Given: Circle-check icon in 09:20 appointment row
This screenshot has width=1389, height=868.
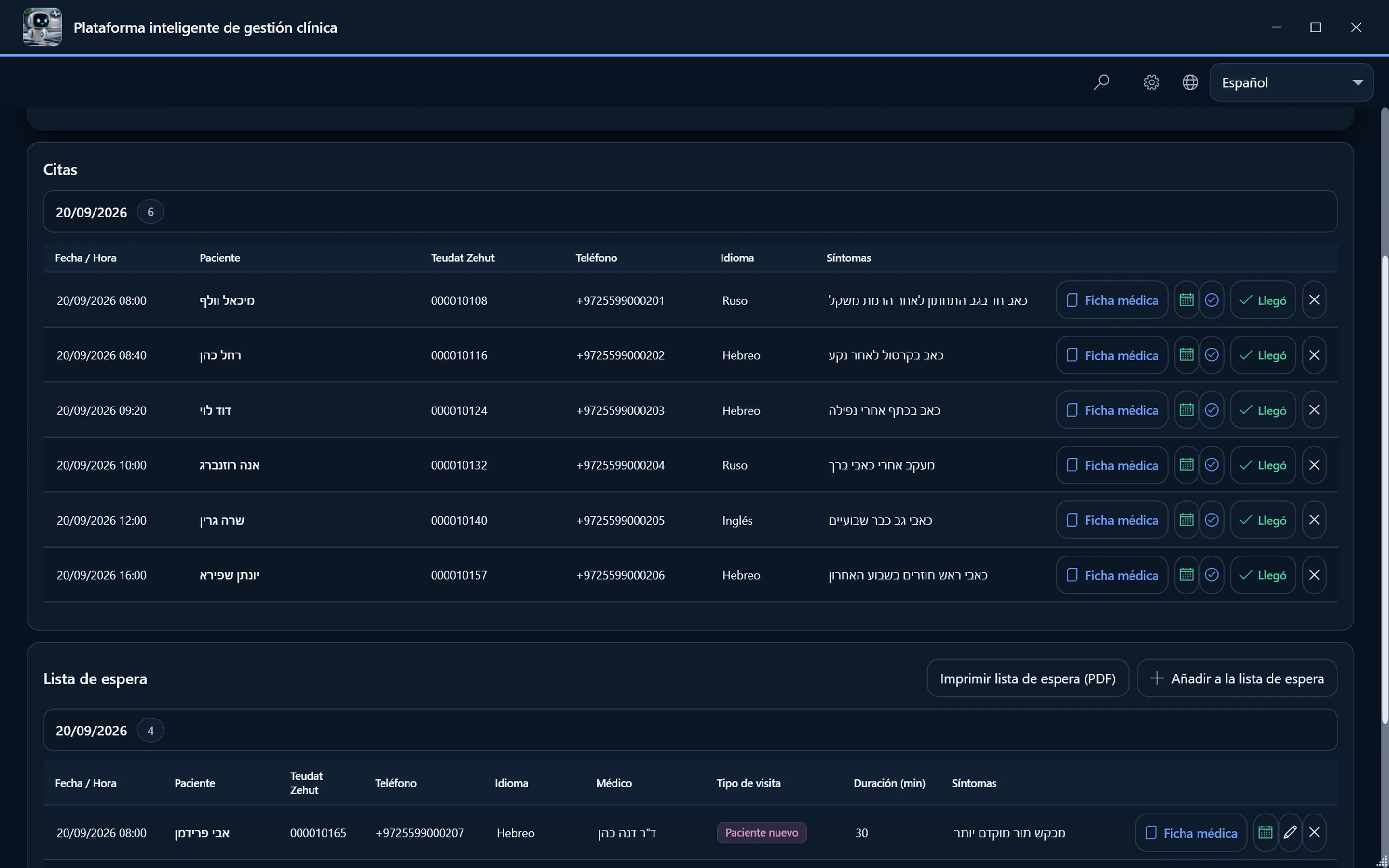Looking at the screenshot, I should click(x=1212, y=410).
